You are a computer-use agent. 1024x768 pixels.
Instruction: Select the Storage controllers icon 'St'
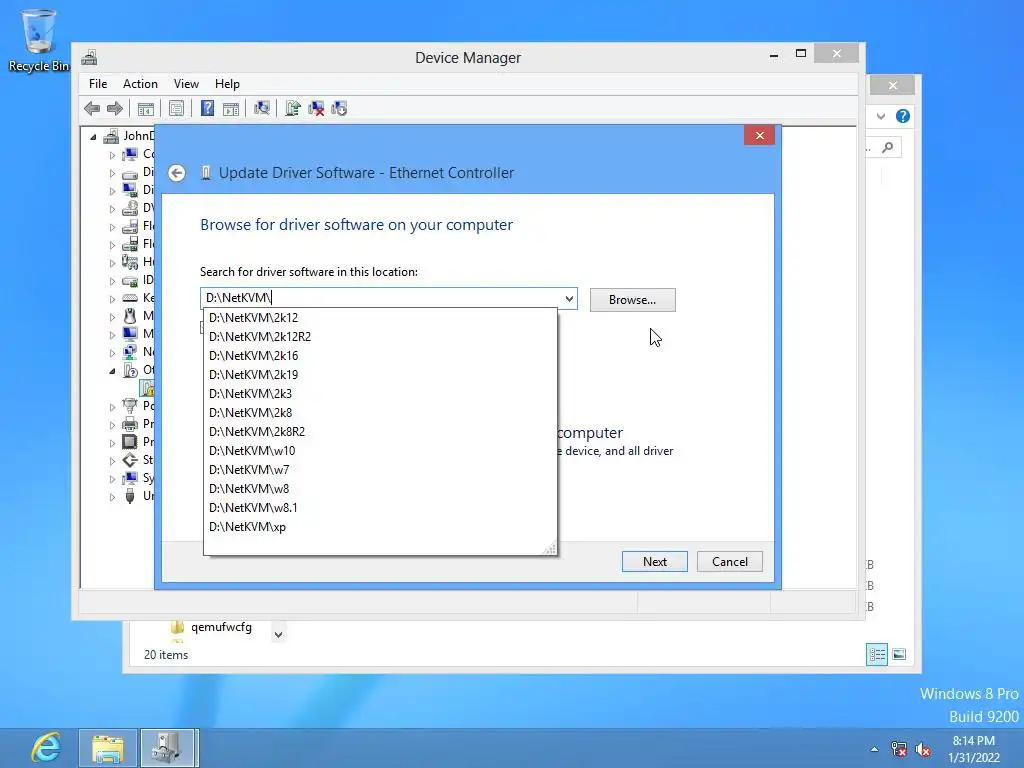[x=130, y=460]
